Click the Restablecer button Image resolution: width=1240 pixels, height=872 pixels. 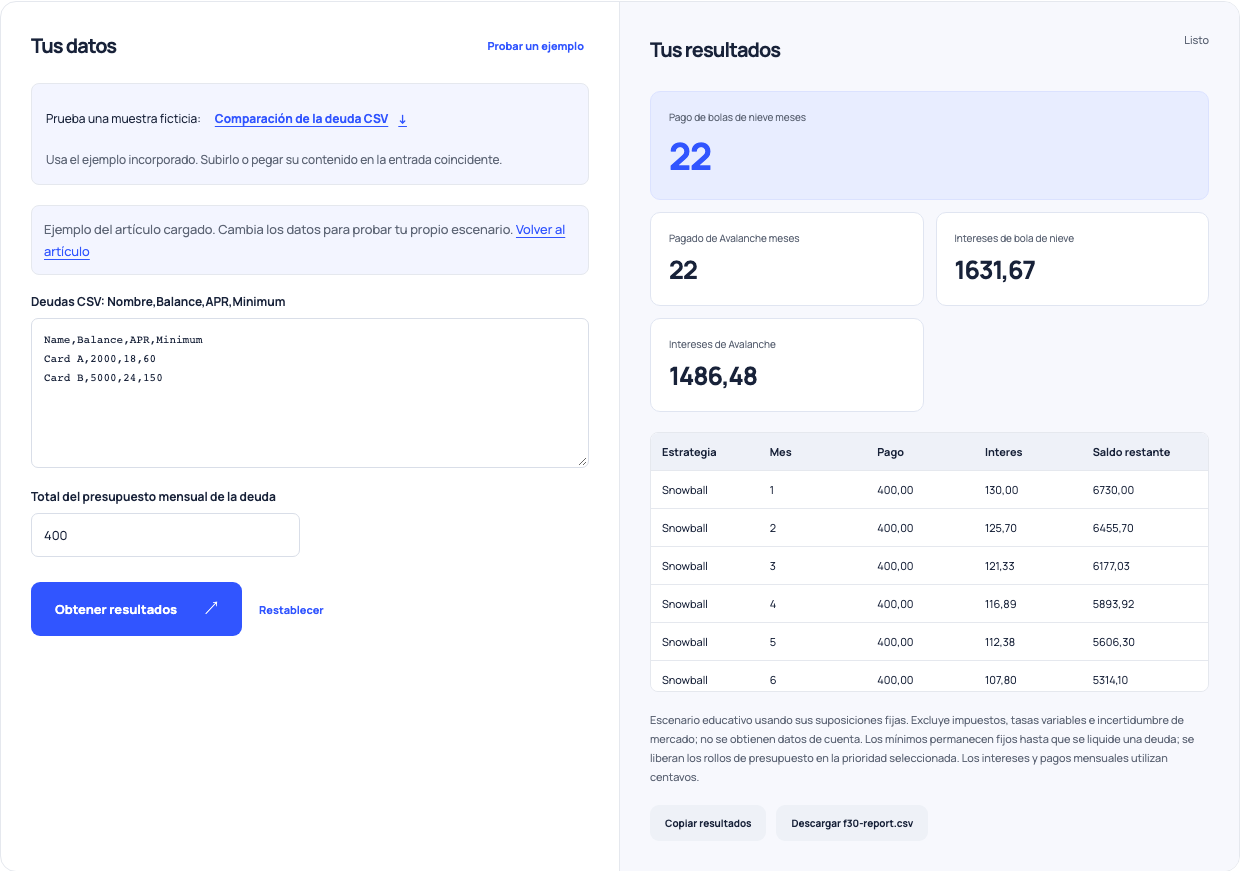pyautogui.click(x=291, y=610)
